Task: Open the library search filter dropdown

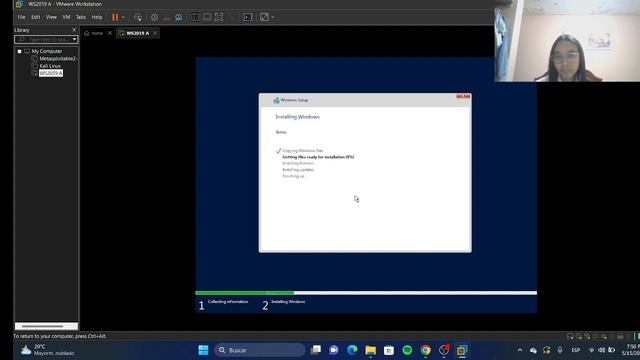Action: (x=74, y=39)
